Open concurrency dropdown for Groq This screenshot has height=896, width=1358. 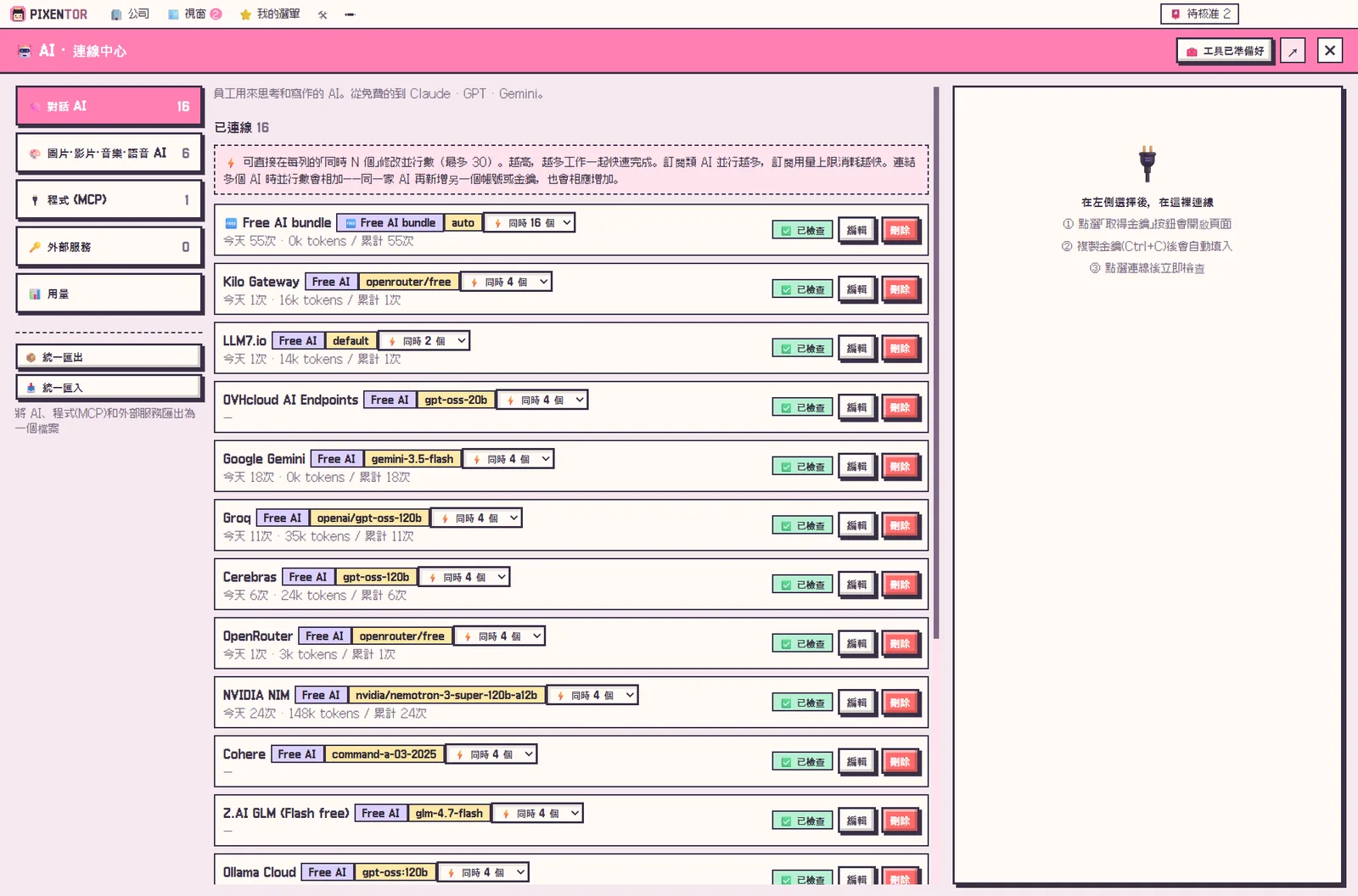[x=477, y=518]
